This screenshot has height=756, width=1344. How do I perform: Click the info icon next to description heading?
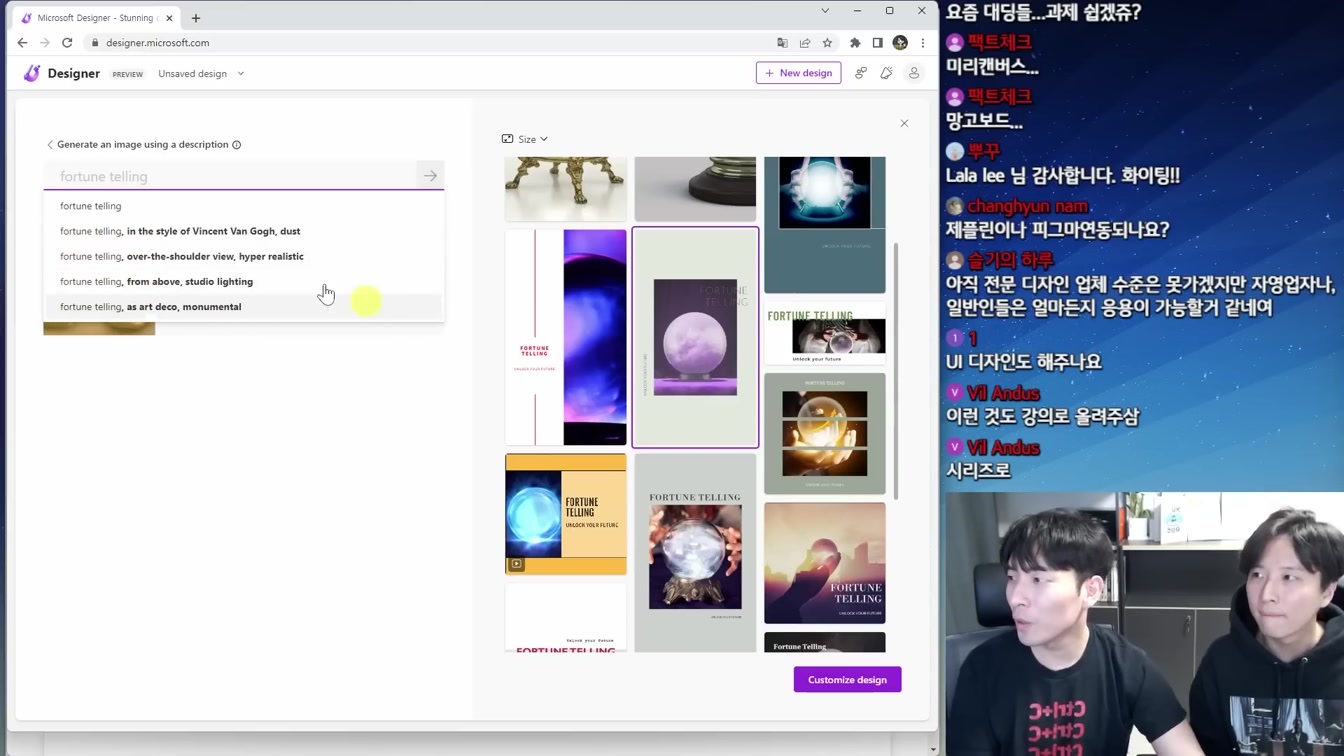coord(237,145)
